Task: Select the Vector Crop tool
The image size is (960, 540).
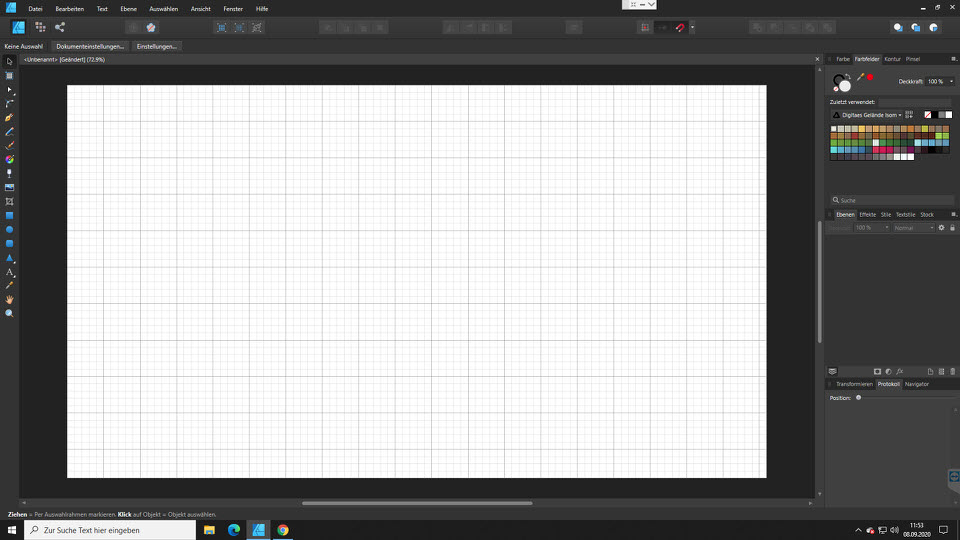Action: point(9,201)
